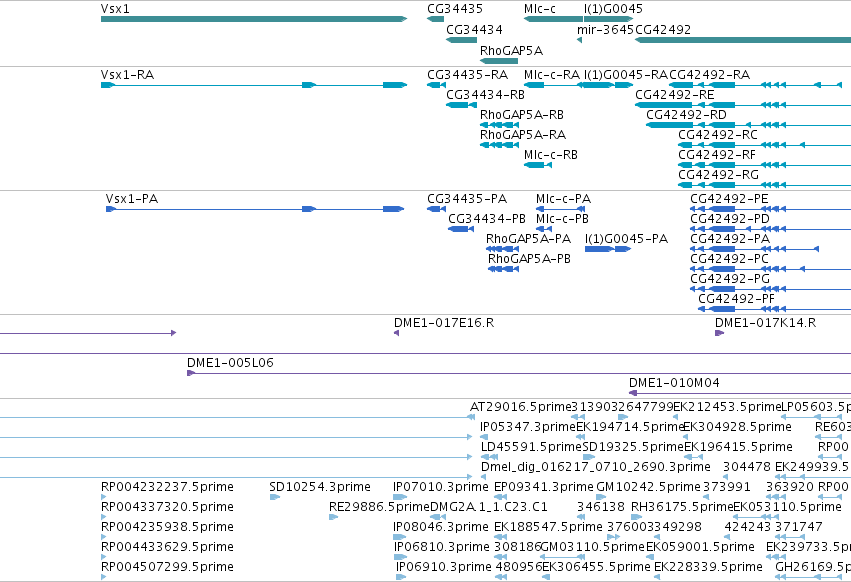Click the EK188547.5prime EST label
Viewport: 851px width, 582px height.
[548, 527]
